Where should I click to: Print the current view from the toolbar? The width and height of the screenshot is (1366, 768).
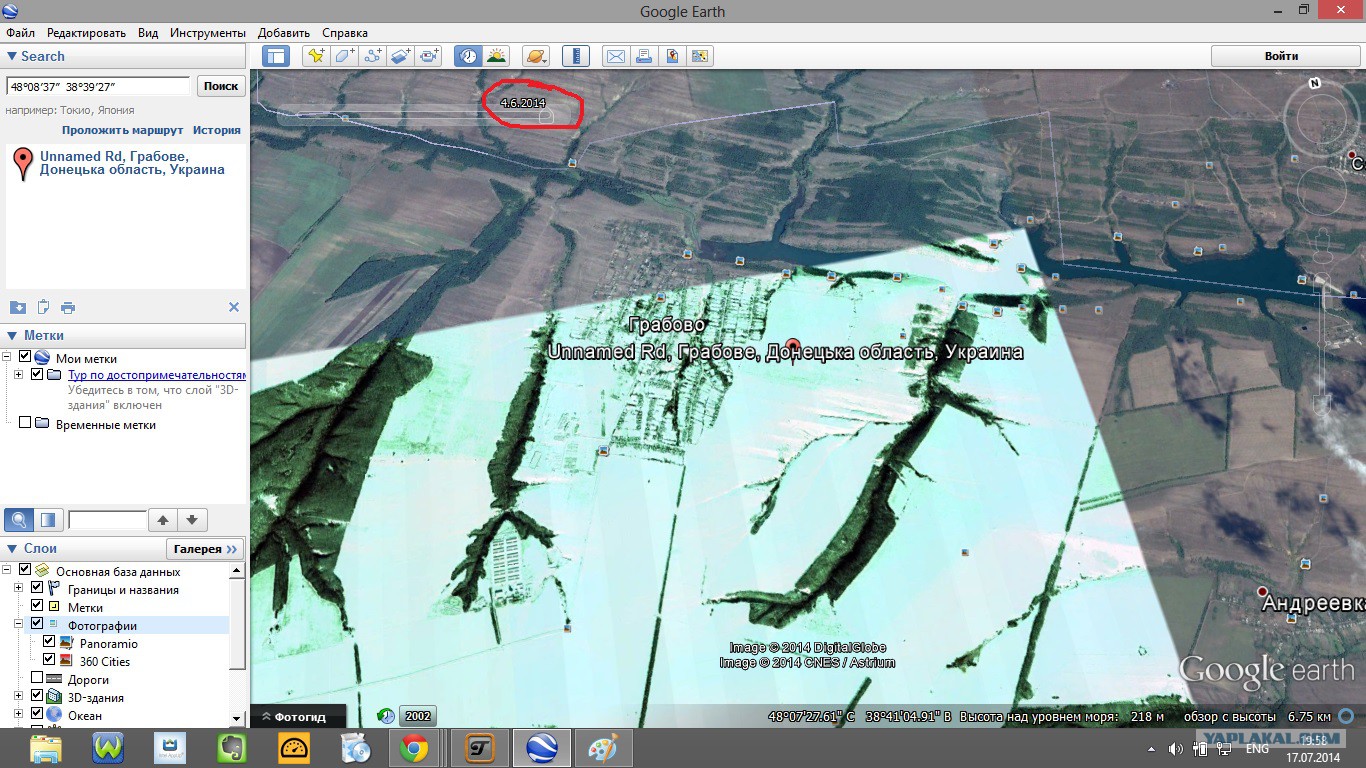[644, 56]
